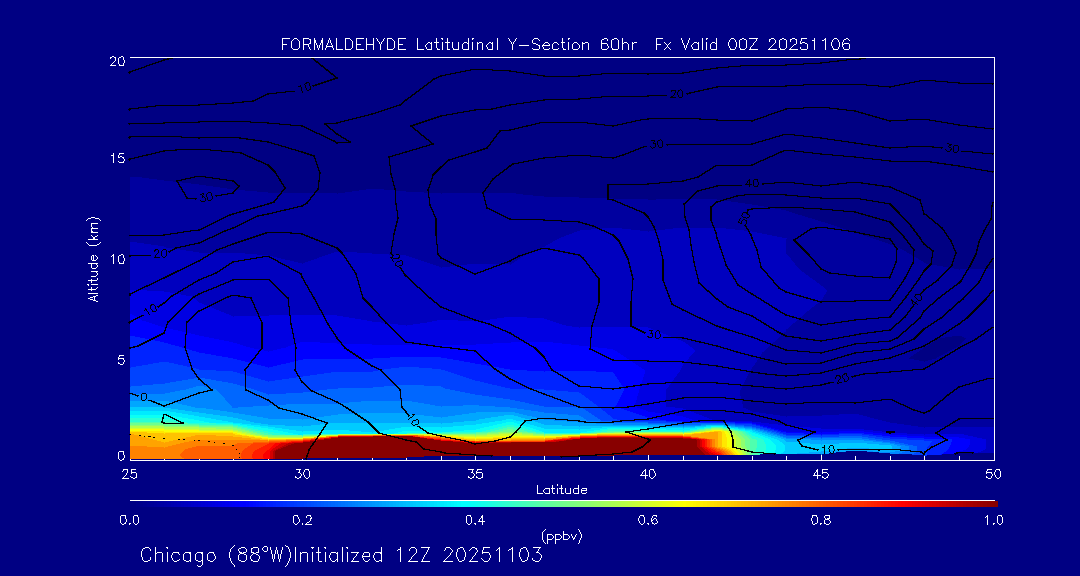The height and width of the screenshot is (576, 1080).
Task: Click the altitude 15 tick label
Action: [115, 159]
